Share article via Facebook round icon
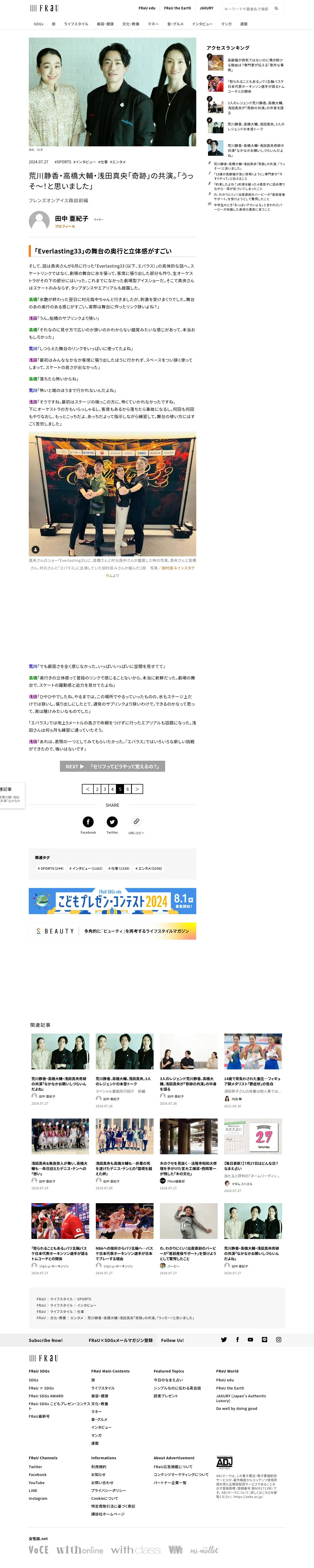The width and height of the screenshot is (314, 1568). pos(88,821)
